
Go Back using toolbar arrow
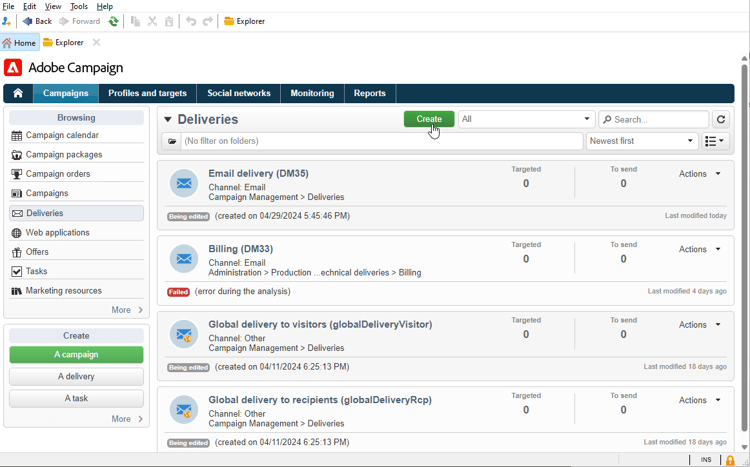[x=37, y=22]
